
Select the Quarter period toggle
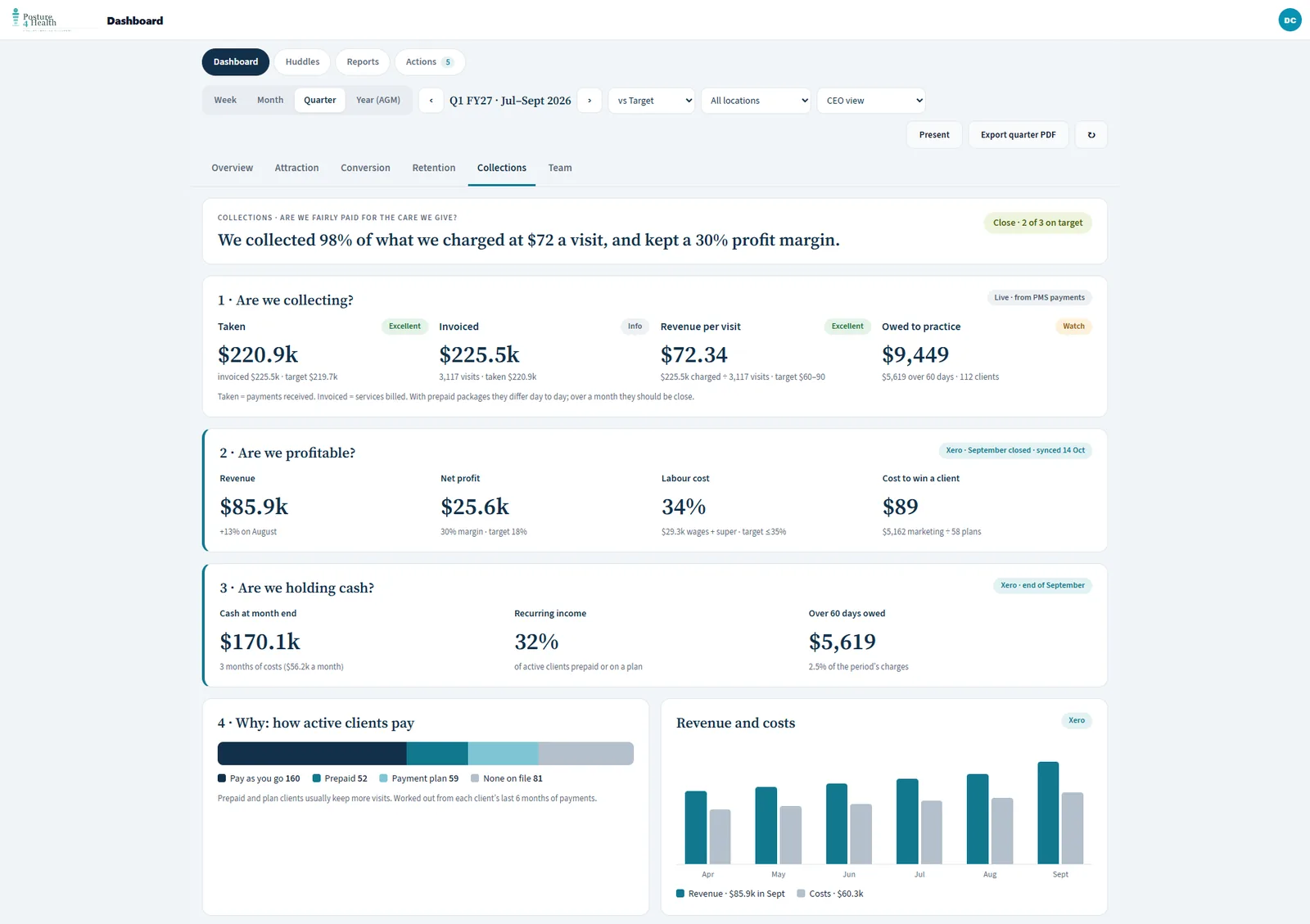(320, 100)
